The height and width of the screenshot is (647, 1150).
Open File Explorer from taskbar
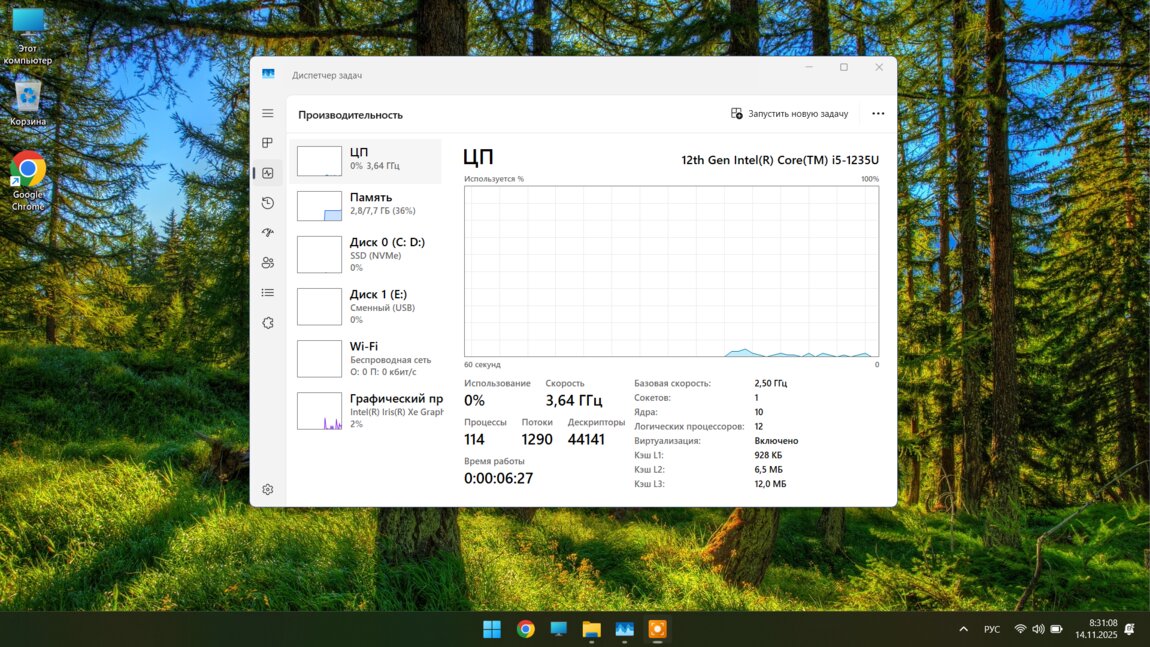[591, 629]
